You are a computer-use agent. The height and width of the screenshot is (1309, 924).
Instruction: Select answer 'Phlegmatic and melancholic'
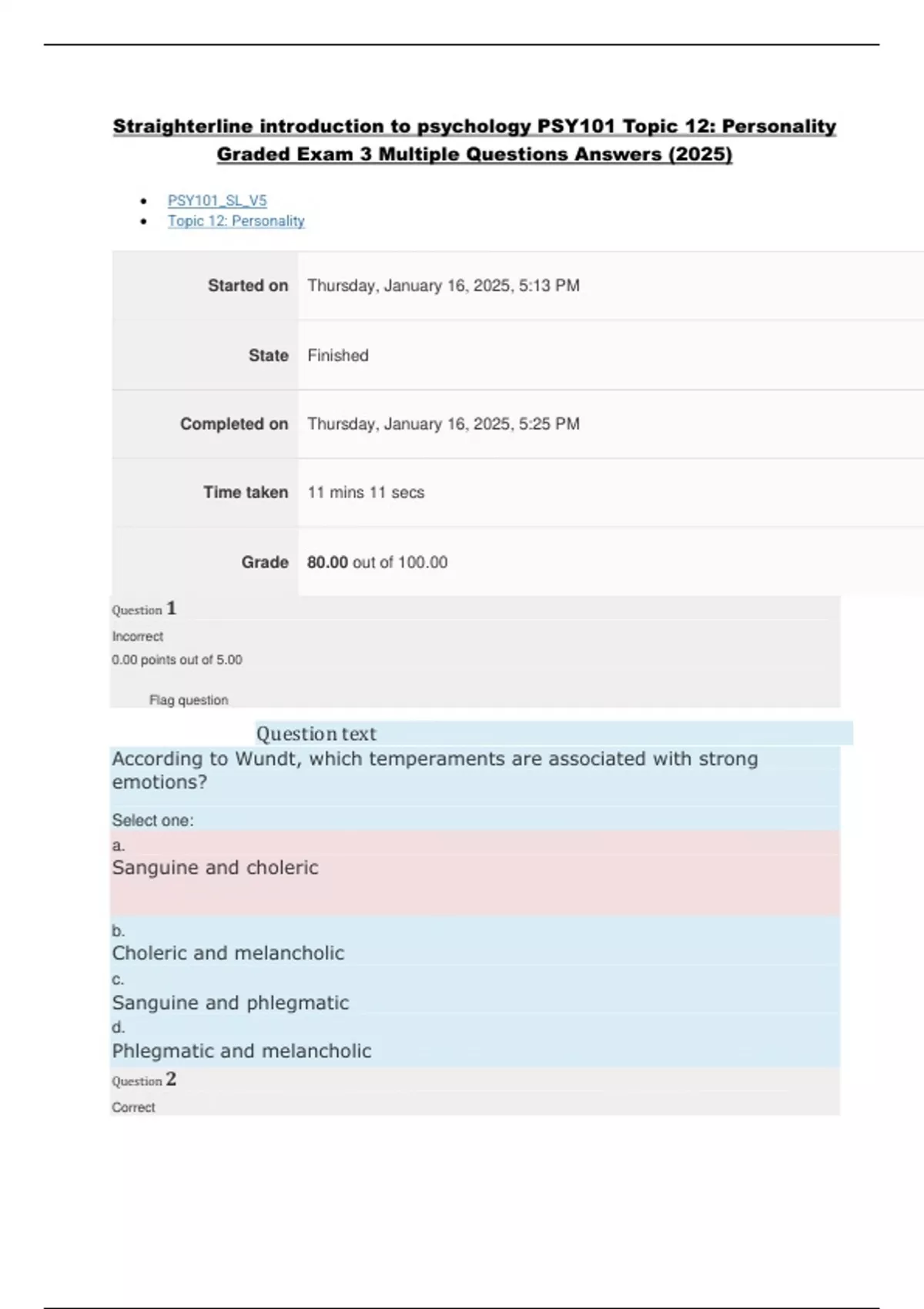click(x=242, y=1051)
